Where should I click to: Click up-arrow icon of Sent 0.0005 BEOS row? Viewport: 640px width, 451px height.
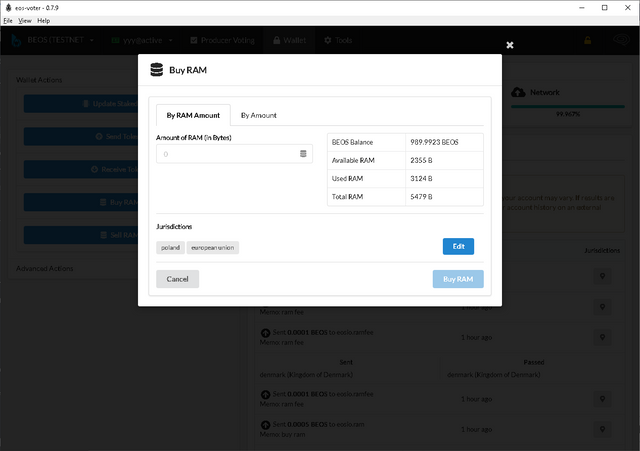pos(265,425)
